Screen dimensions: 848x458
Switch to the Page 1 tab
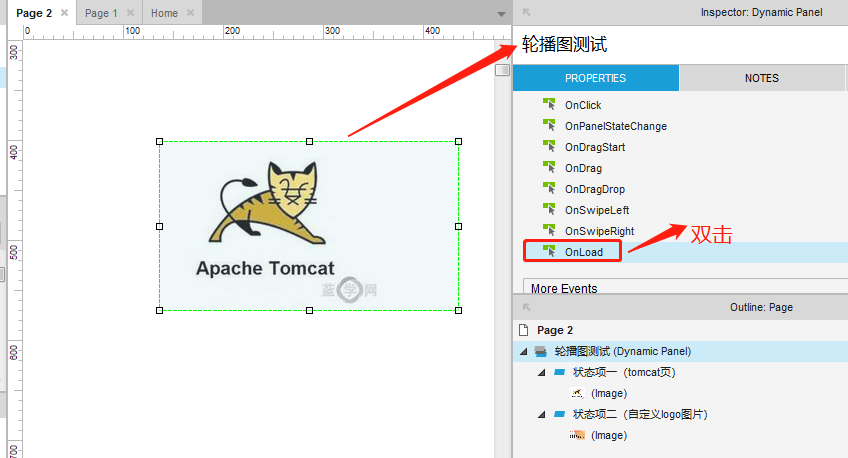pos(101,13)
